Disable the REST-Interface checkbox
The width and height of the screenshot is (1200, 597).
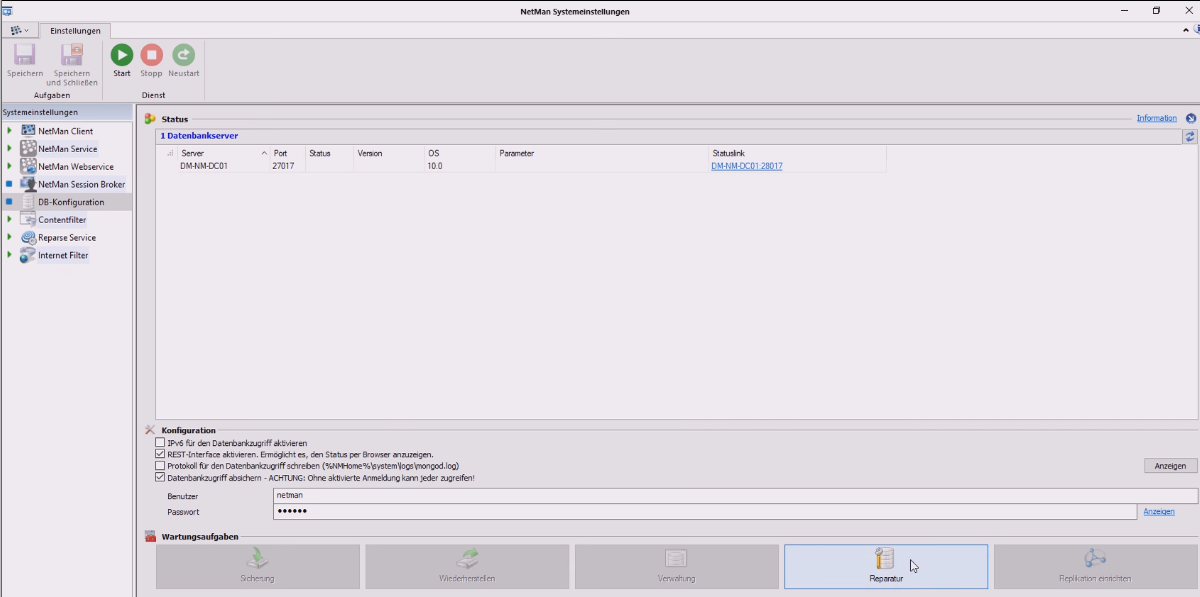pyautogui.click(x=158, y=453)
